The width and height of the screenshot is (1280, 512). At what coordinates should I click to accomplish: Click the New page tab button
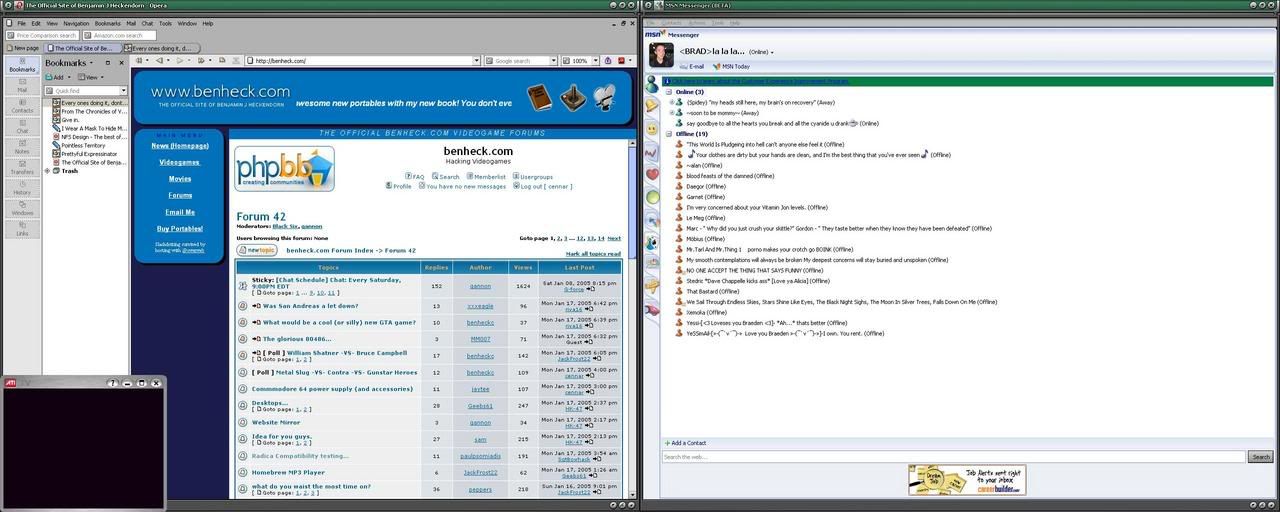[x=22, y=48]
